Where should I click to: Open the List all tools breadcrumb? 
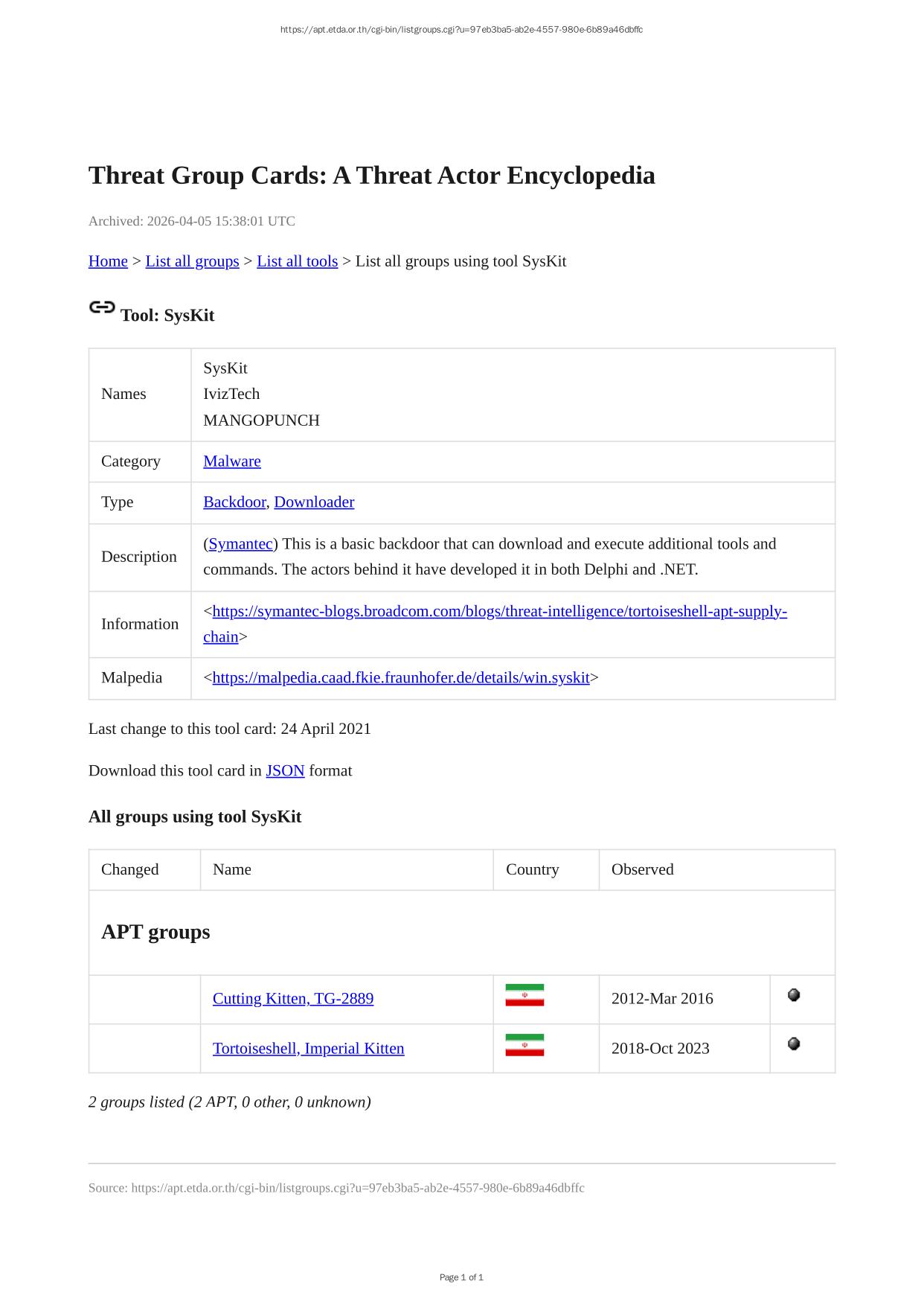coord(297,261)
